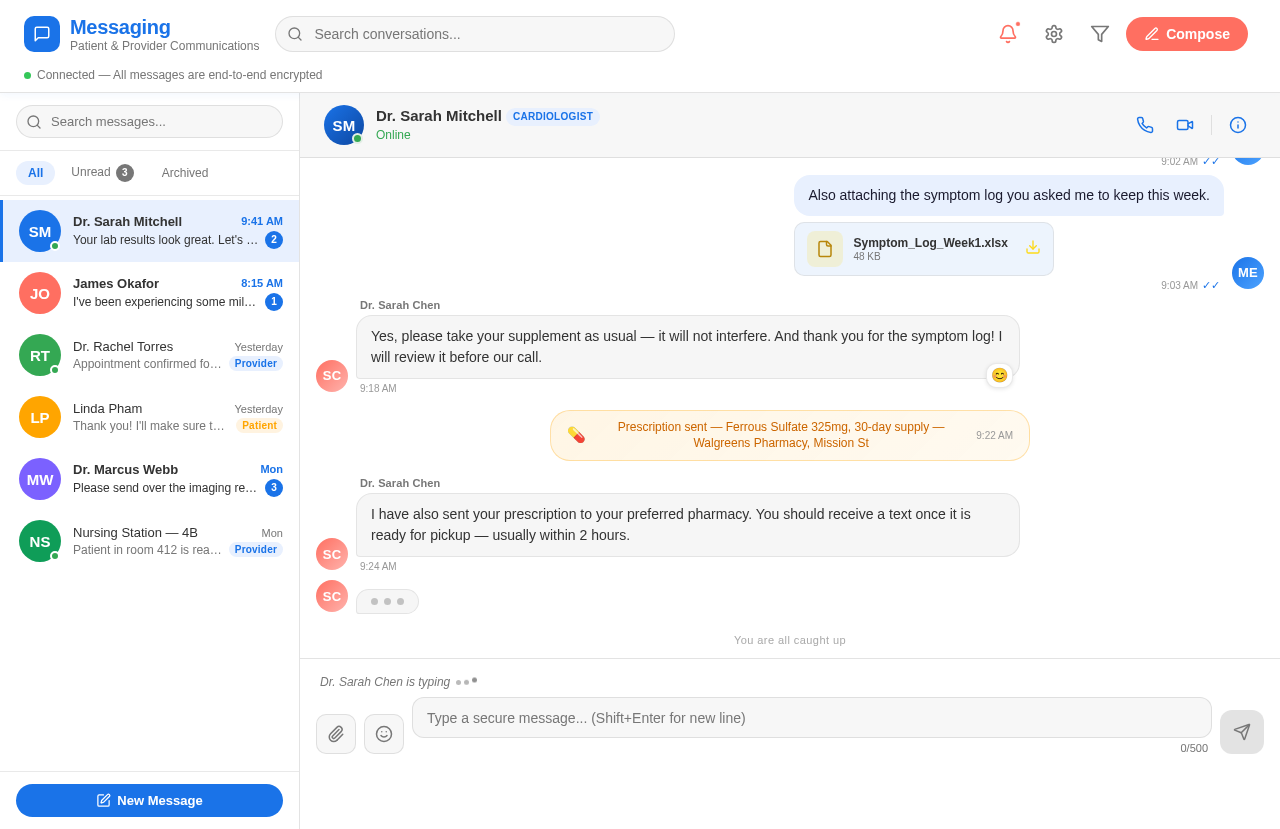The image size is (1280, 829).
Task: Click Dr. Sarah Mitchell header avatar
Action: (344, 125)
